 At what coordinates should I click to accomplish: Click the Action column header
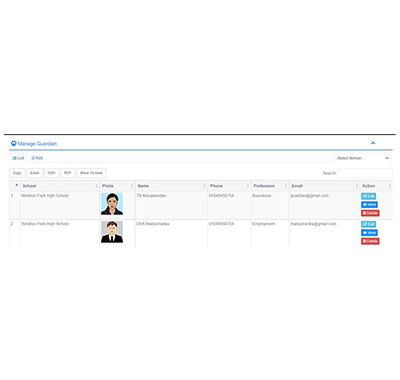376,186
